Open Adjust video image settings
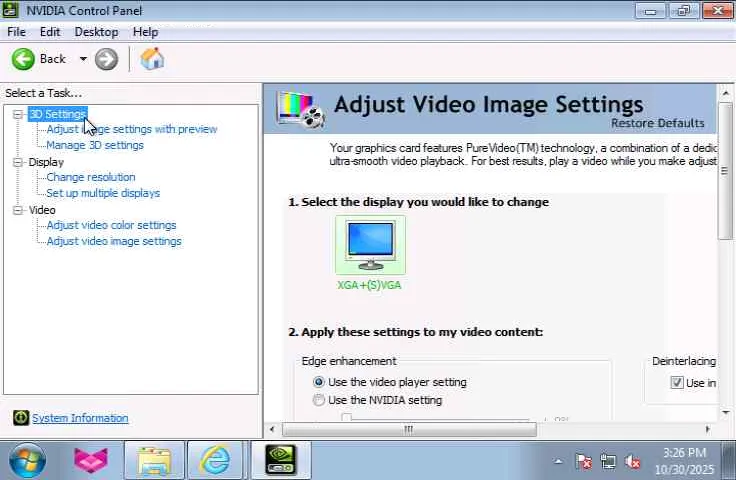Viewport: 736px width, 480px height. (x=114, y=241)
